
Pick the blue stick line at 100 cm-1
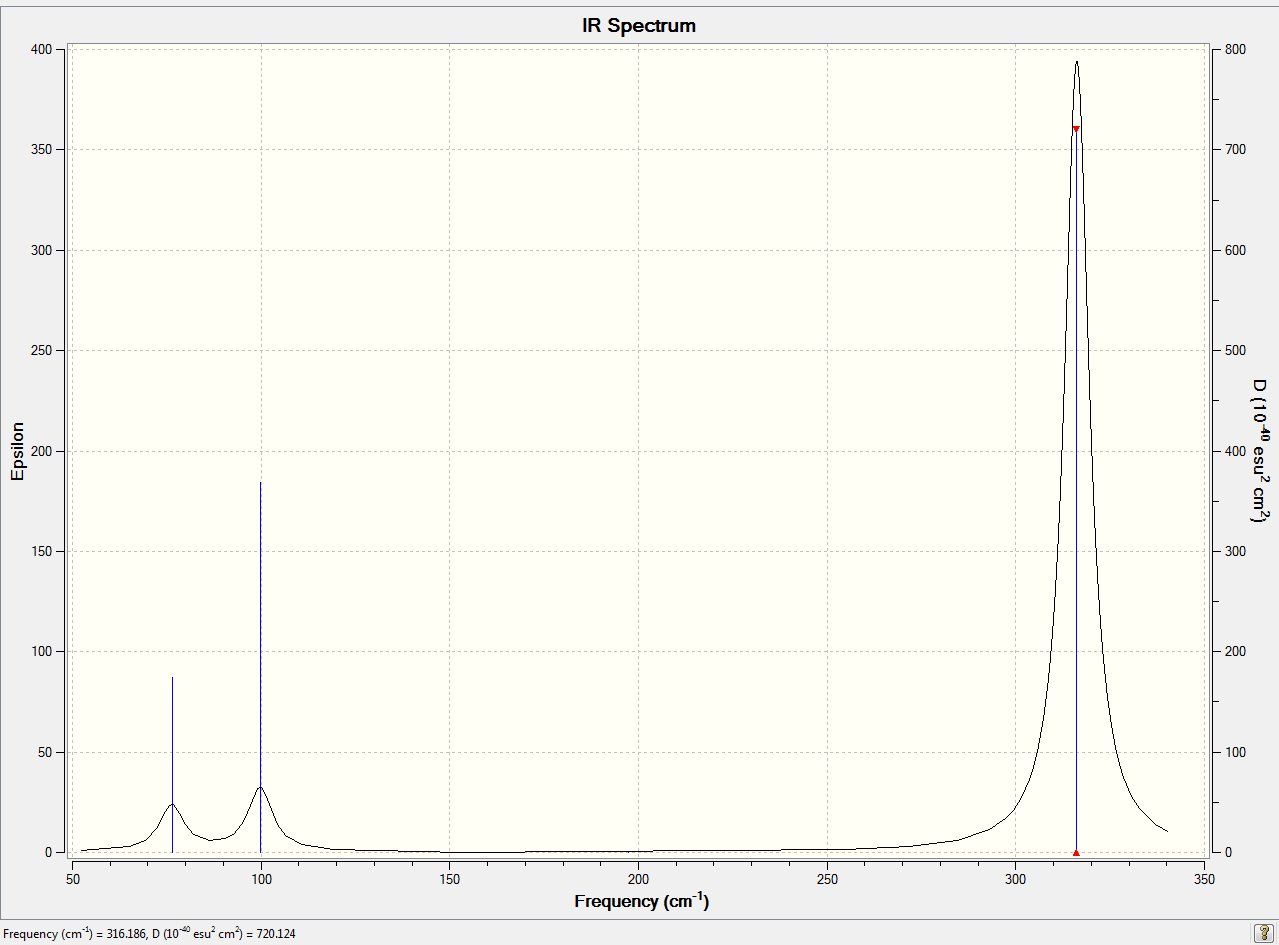(260, 667)
